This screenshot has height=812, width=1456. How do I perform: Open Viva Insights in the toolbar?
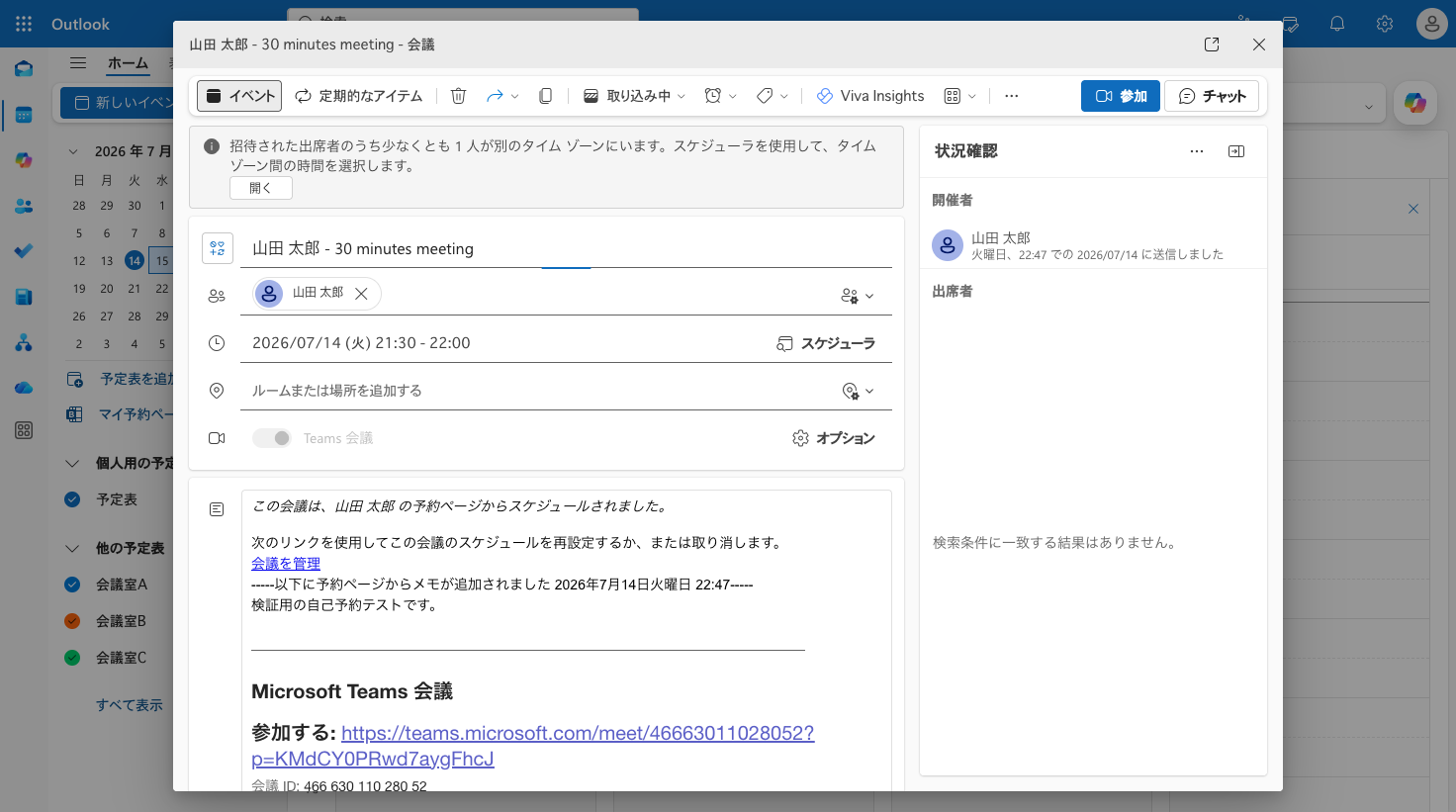pyautogui.click(x=870, y=96)
